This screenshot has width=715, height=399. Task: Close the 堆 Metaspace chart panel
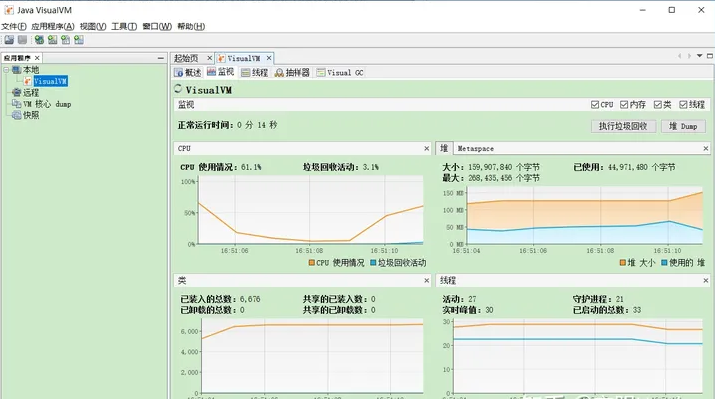[x=706, y=149]
